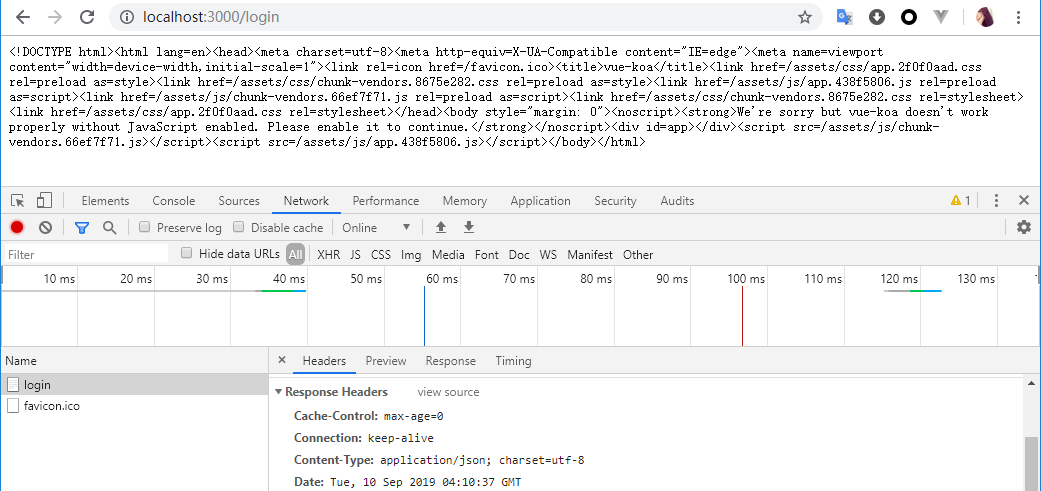Image resolution: width=1041 pixels, height=491 pixels.
Task: Enable the Disable cache checkbox
Action: pos(238,228)
